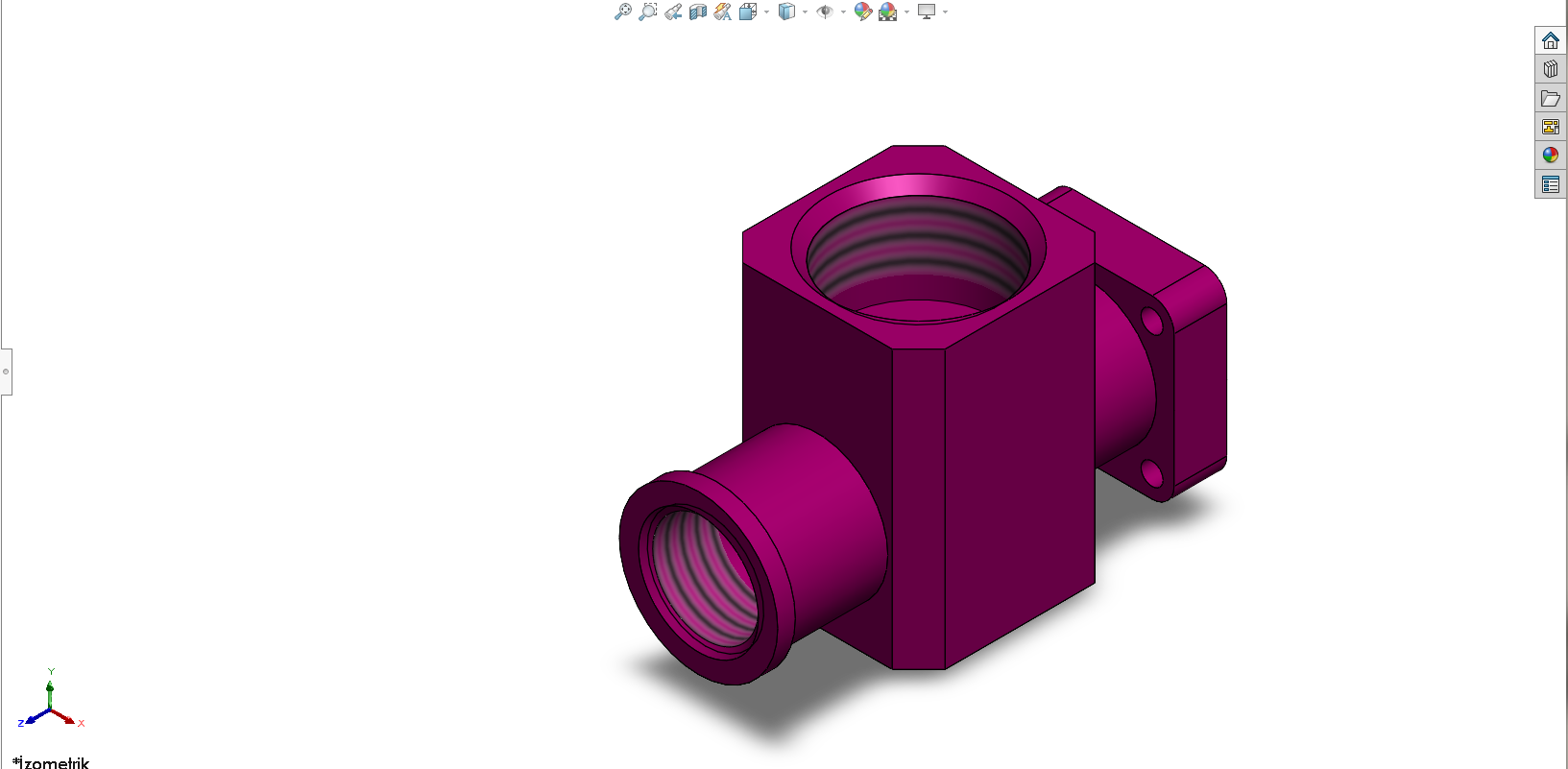
Task: Open the View Palette tab
Action: [x=1551, y=127]
